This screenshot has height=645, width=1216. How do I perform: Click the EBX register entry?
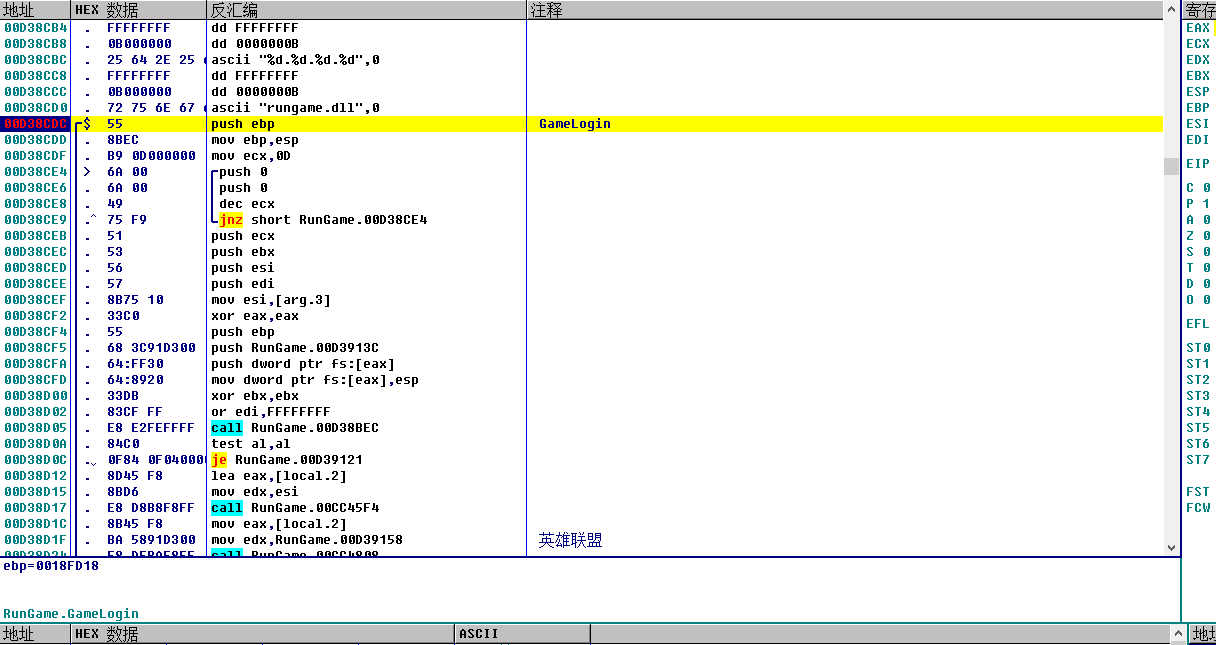(1198, 76)
